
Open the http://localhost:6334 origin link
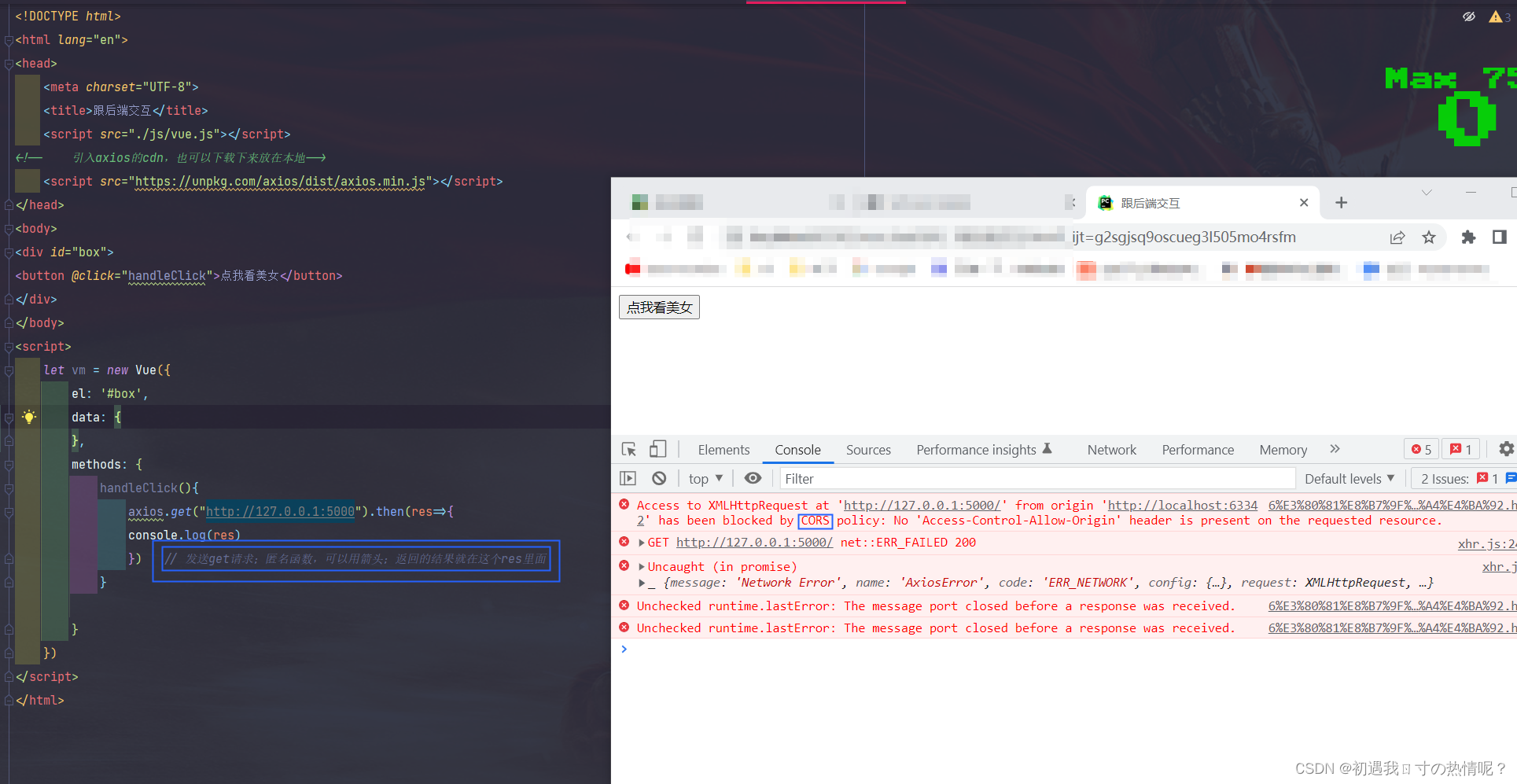1182,506
